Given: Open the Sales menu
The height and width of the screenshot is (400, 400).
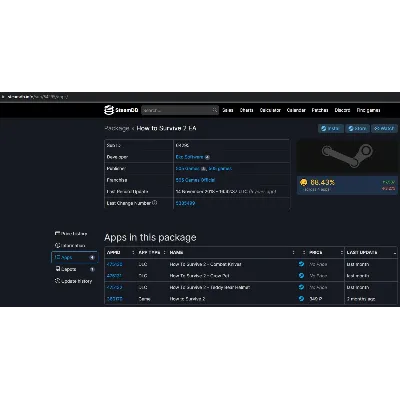Looking at the screenshot, I should click(x=228, y=110).
